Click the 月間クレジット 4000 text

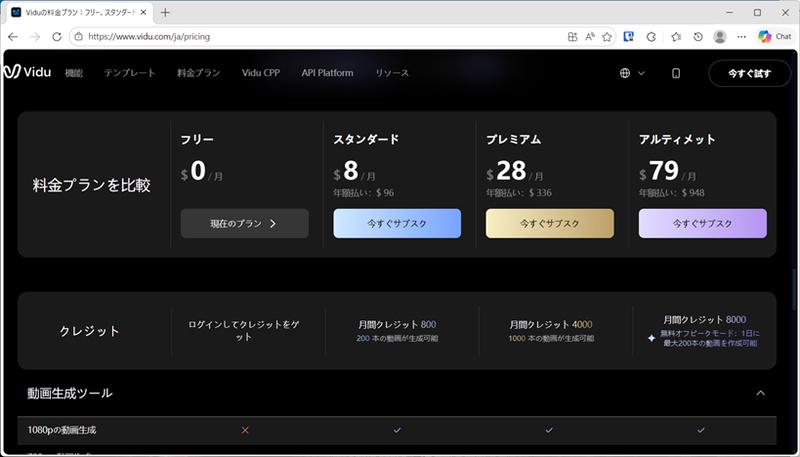[551, 324]
